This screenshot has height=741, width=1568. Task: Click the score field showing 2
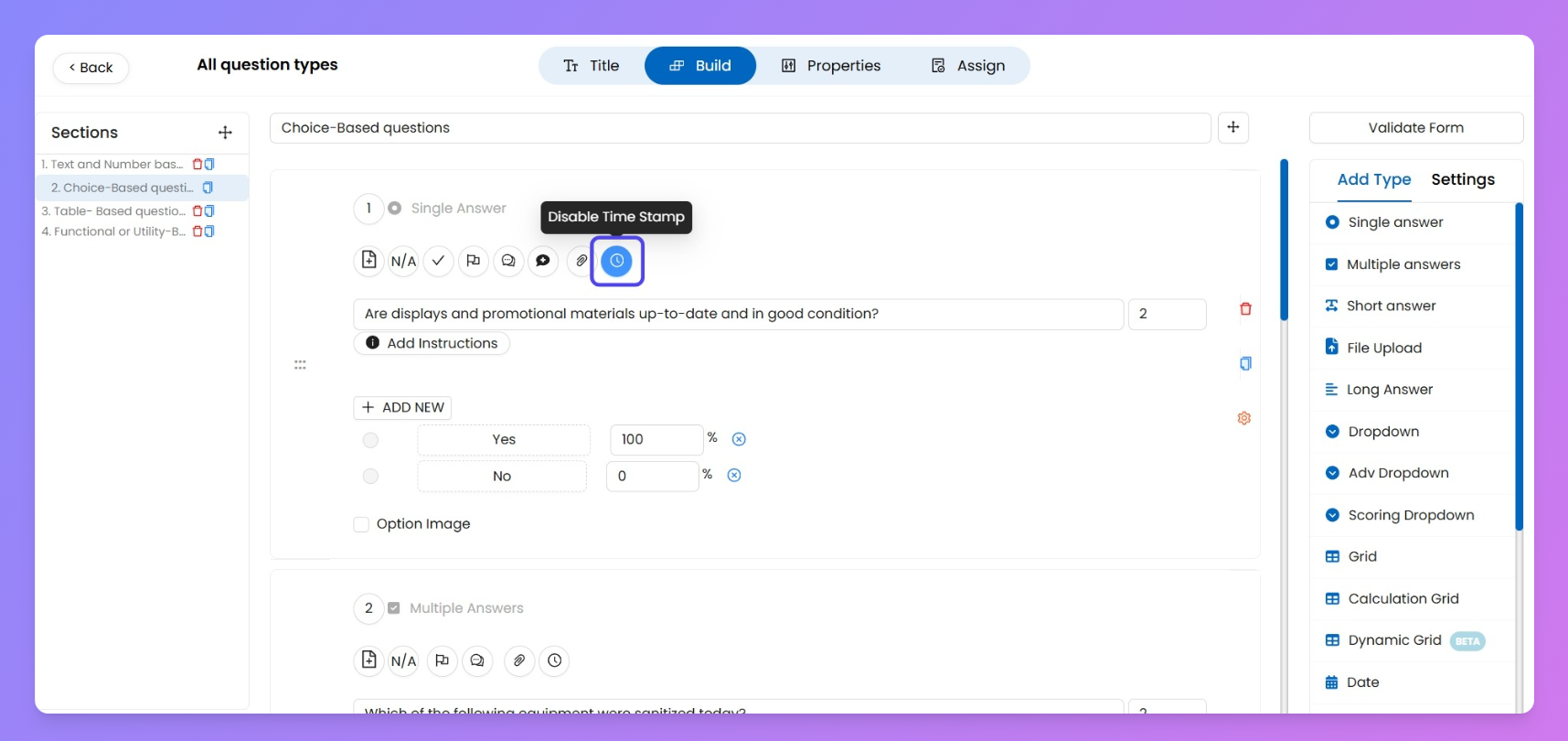[x=1168, y=314]
